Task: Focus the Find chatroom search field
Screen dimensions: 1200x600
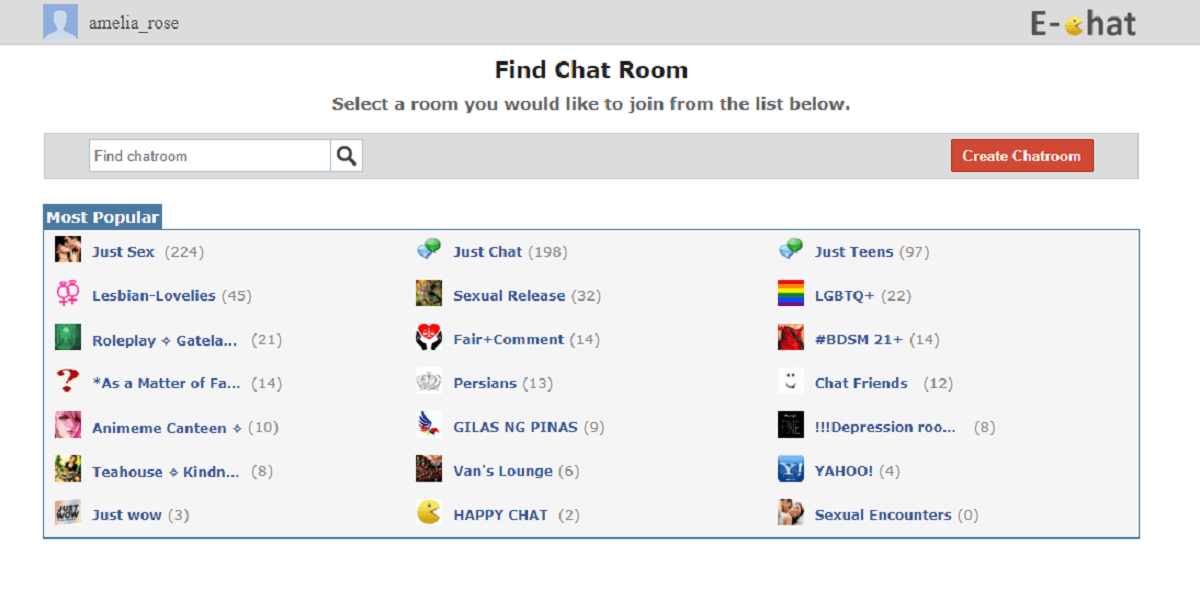Action: click(210, 156)
